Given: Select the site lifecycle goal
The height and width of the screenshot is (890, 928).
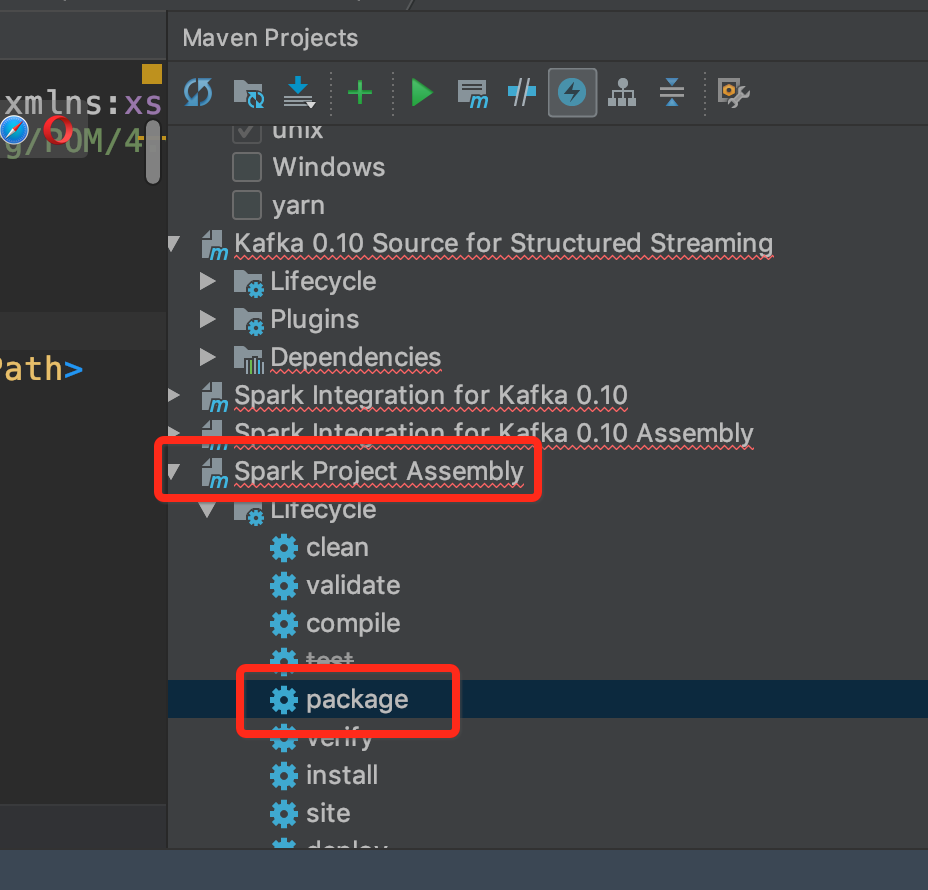Looking at the screenshot, I should (x=328, y=814).
